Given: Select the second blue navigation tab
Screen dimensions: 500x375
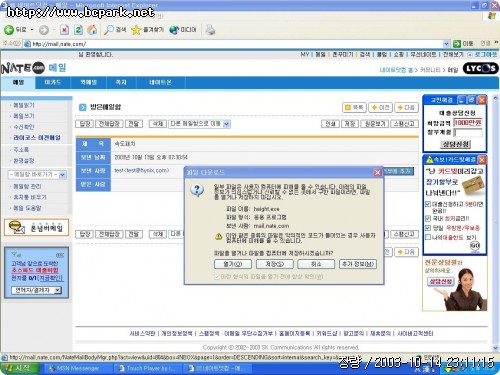Looking at the screenshot, I should pyautogui.click(x=53, y=82).
